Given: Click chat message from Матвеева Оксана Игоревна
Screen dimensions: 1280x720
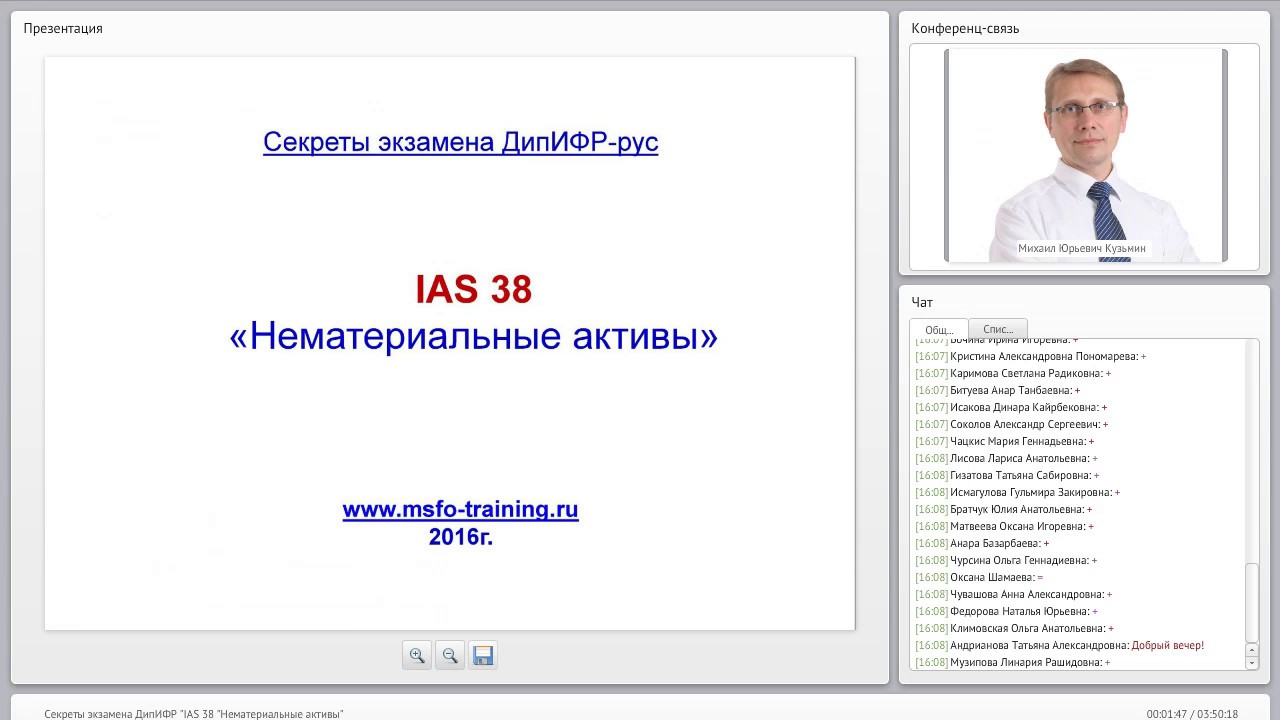Looking at the screenshot, I should point(1004,526).
